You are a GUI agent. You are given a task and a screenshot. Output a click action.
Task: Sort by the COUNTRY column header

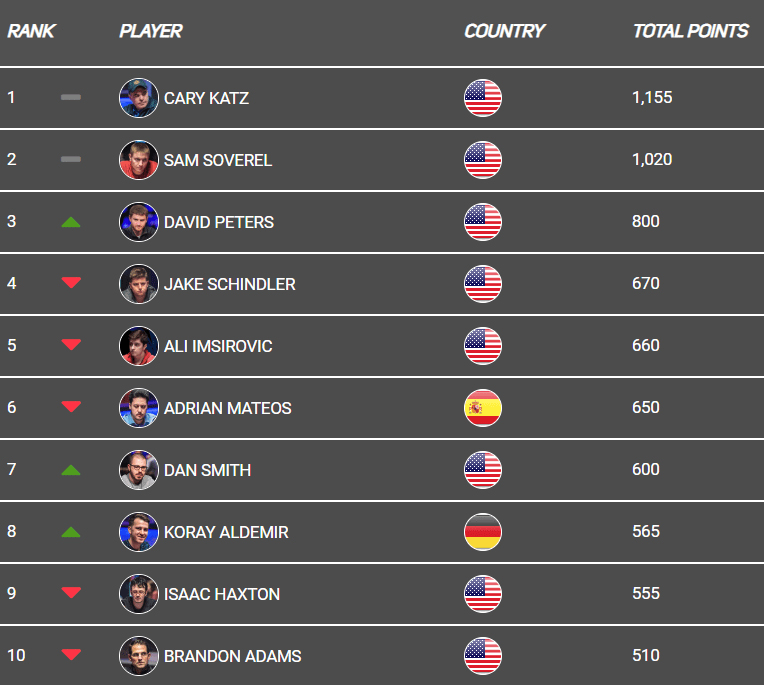(x=505, y=31)
